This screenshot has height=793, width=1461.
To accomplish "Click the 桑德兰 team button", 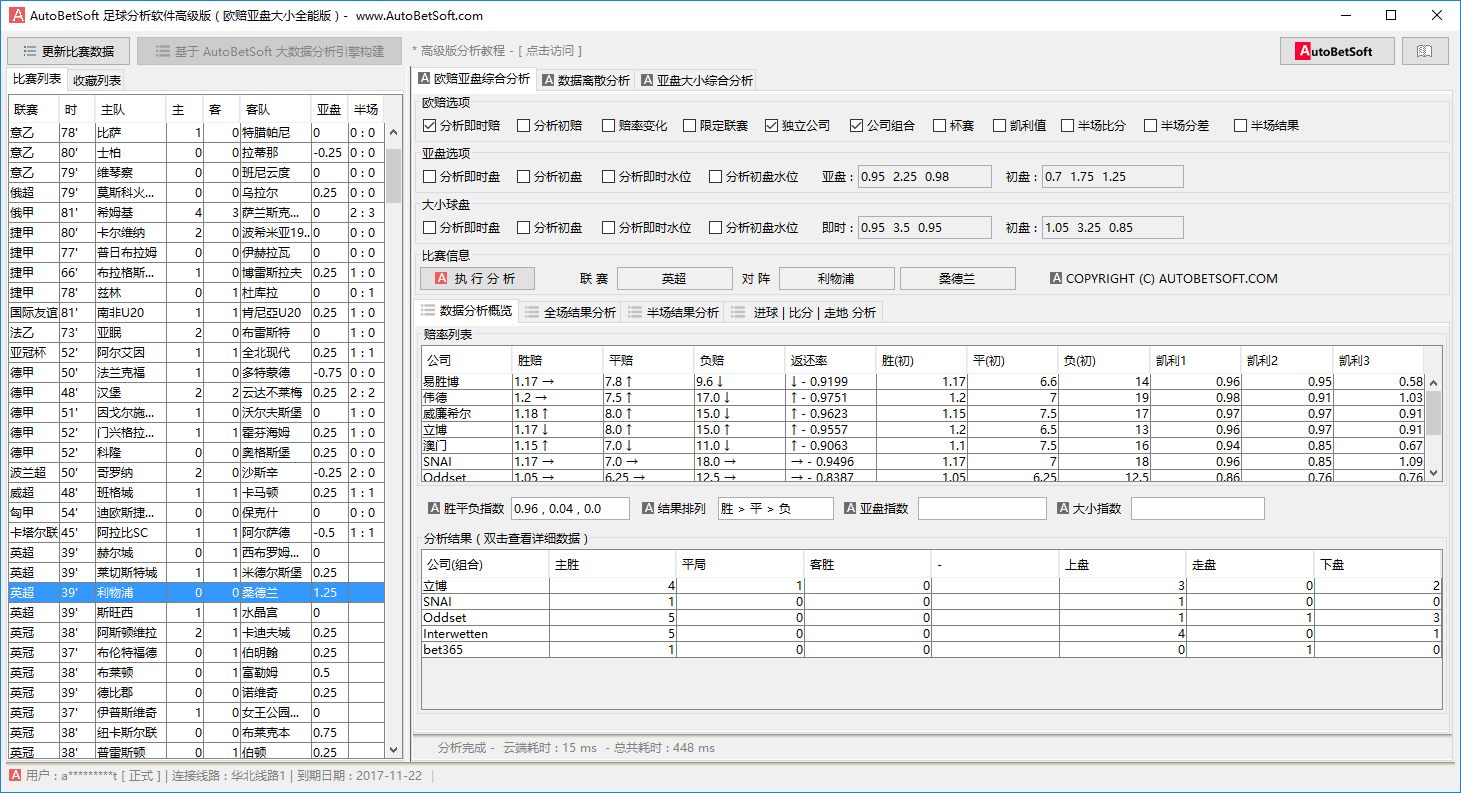I will (x=957, y=278).
